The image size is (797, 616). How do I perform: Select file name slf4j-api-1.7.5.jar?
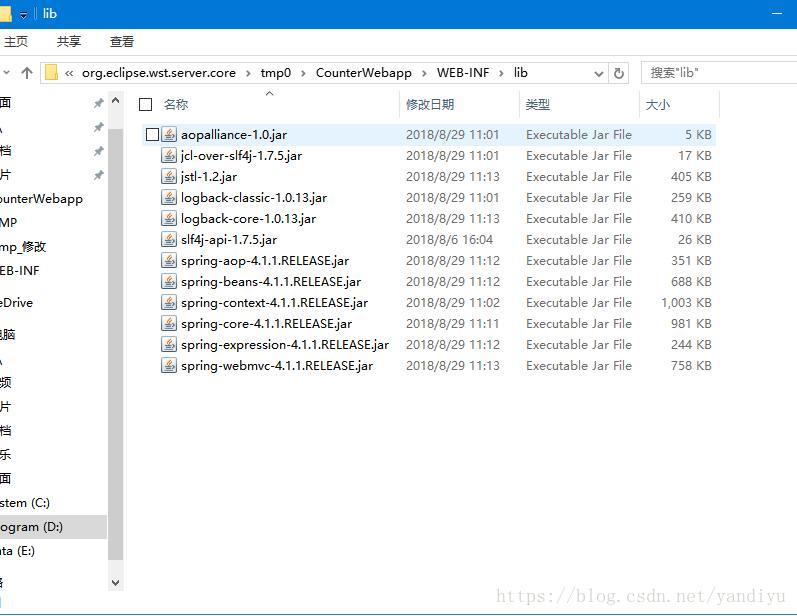point(229,240)
